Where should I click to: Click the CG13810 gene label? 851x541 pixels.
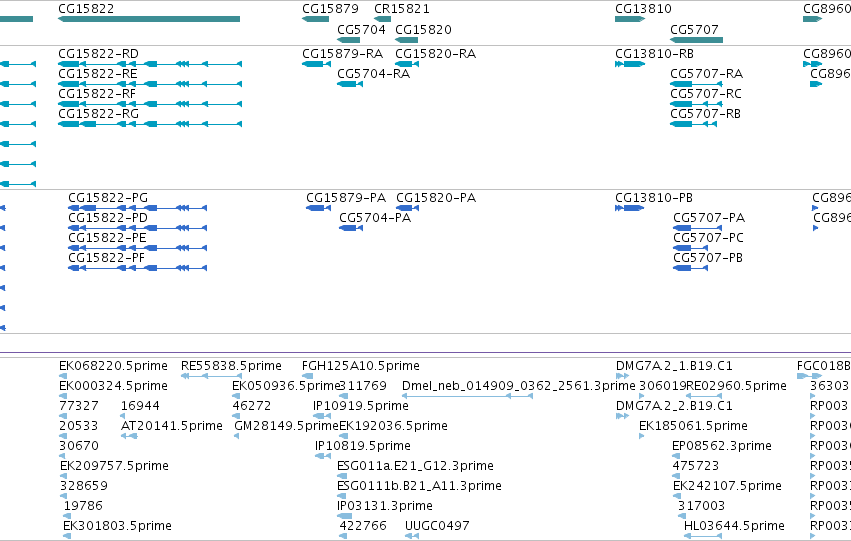pyautogui.click(x=643, y=9)
